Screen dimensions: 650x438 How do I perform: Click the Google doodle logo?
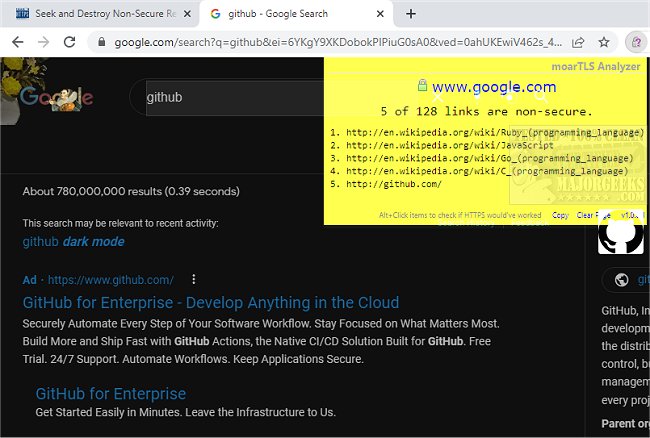[x=56, y=97]
